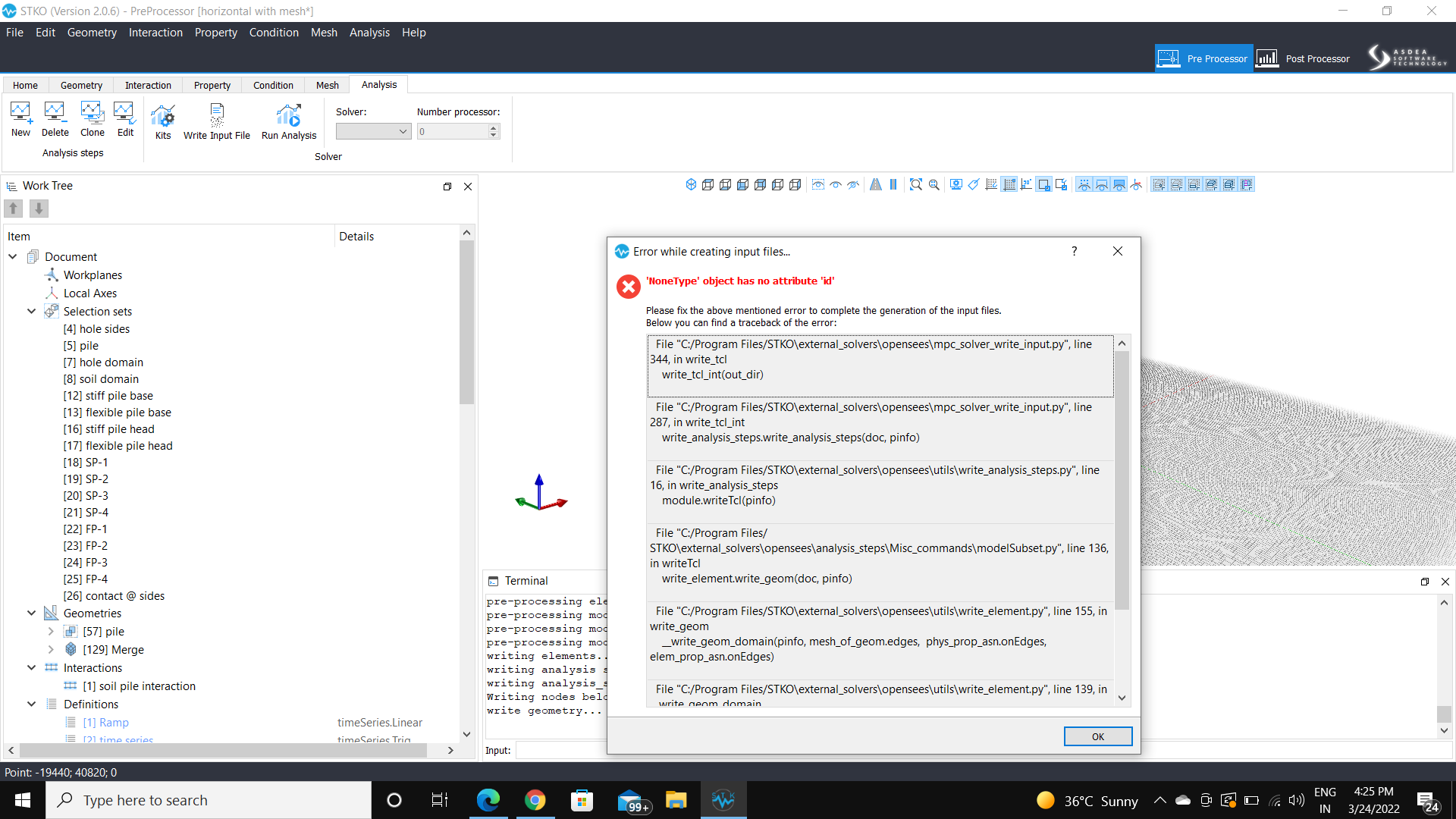Increment Number processor stepper

coord(494,127)
